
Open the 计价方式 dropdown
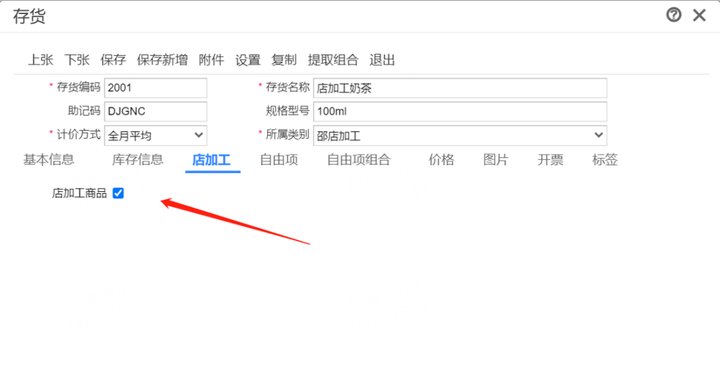(156, 136)
